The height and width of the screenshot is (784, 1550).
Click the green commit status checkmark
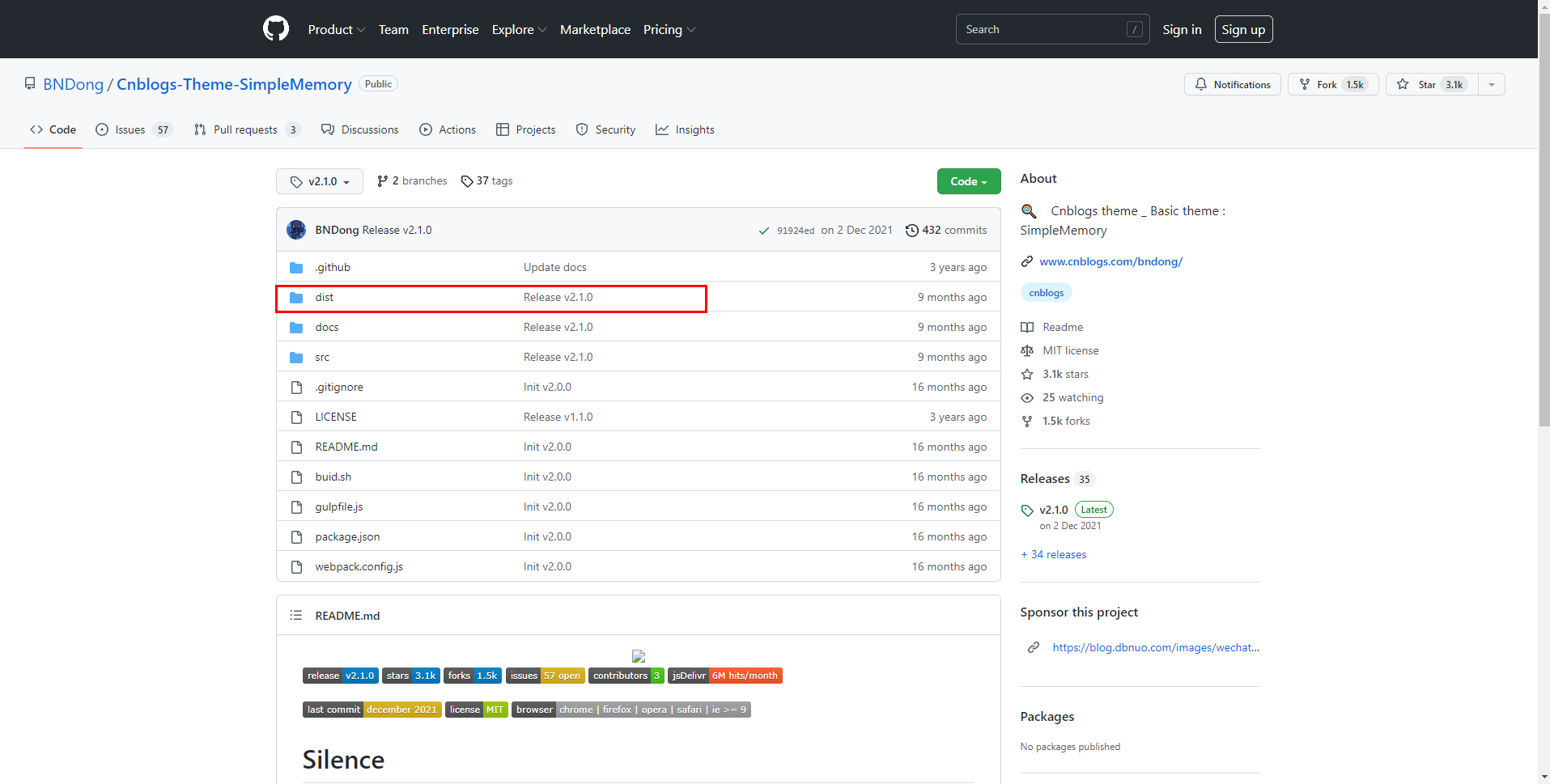click(x=763, y=231)
